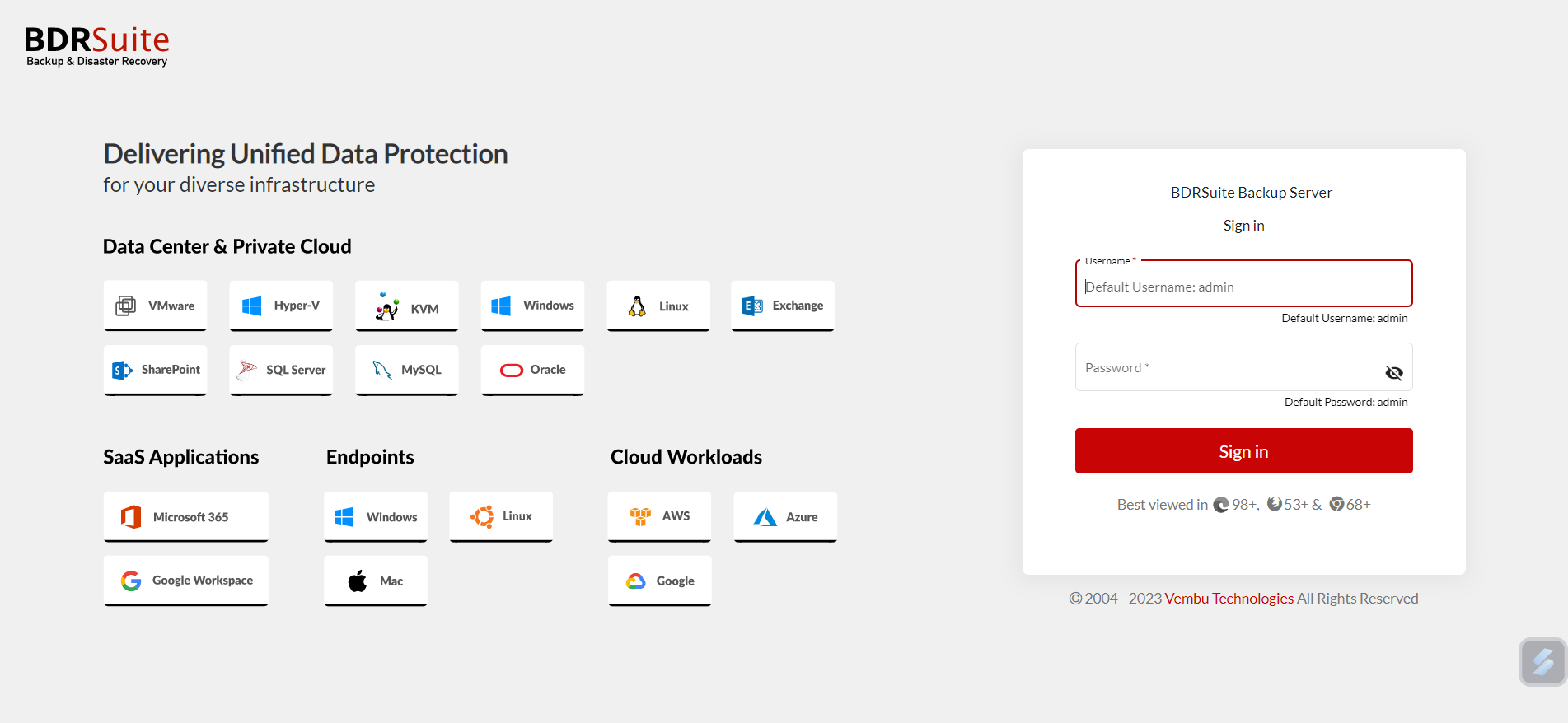Choose Windows under Data Center

[x=532, y=306]
